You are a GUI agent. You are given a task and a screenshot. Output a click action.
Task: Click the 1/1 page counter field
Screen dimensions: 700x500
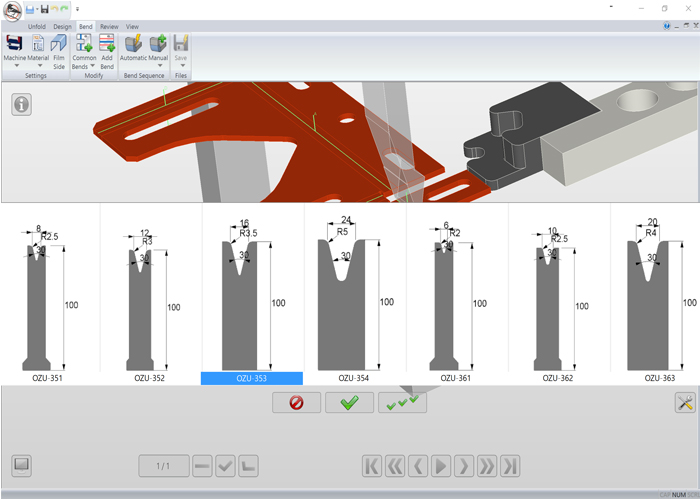(x=162, y=465)
